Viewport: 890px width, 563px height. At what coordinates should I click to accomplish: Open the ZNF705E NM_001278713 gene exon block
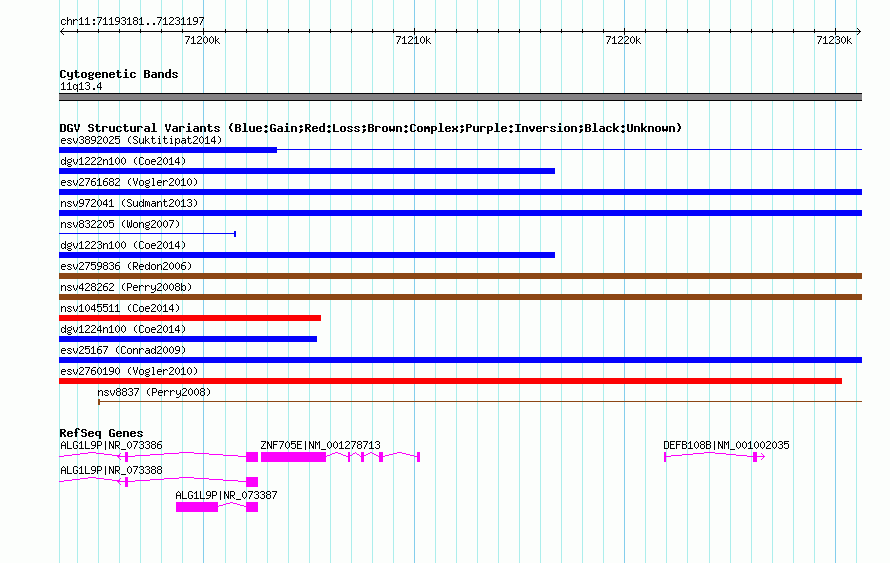coord(293,457)
